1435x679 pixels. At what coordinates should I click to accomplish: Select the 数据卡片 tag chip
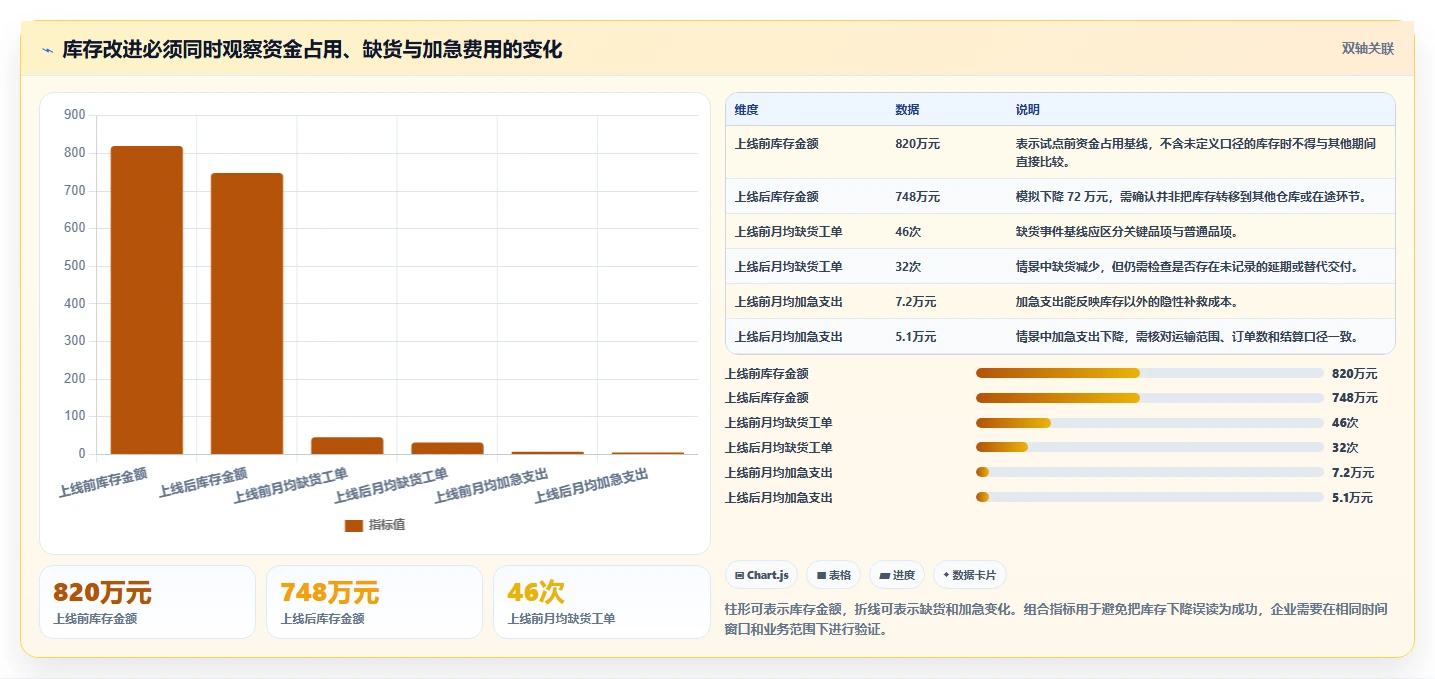pos(969,575)
